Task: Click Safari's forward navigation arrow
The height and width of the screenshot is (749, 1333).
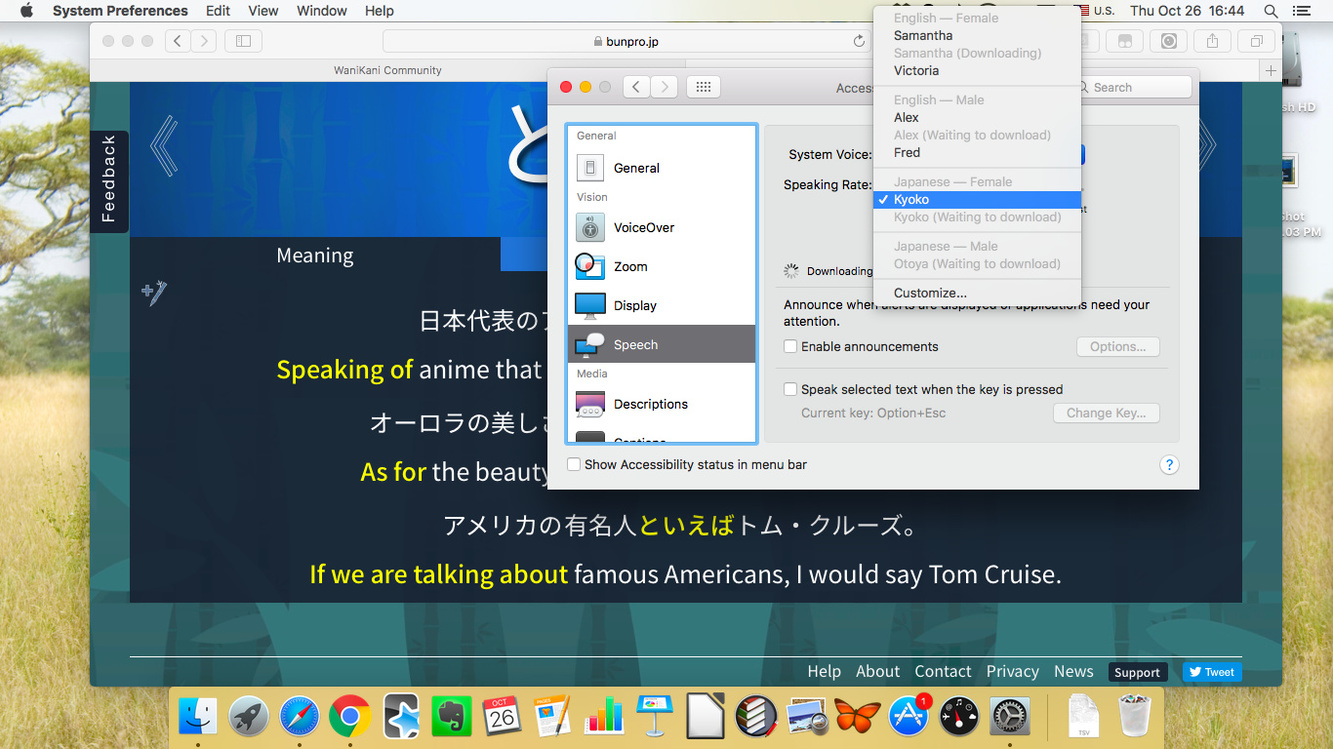Action: [x=204, y=41]
